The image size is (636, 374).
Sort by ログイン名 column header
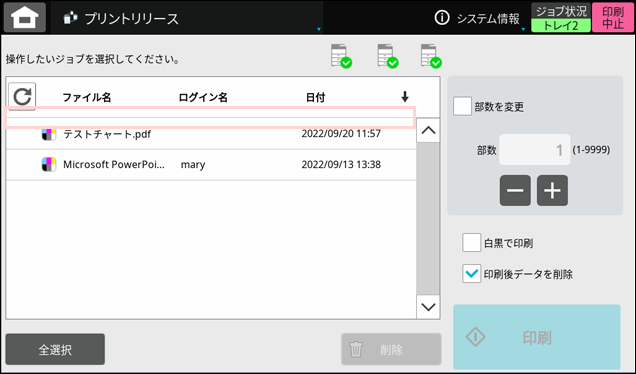point(203,97)
